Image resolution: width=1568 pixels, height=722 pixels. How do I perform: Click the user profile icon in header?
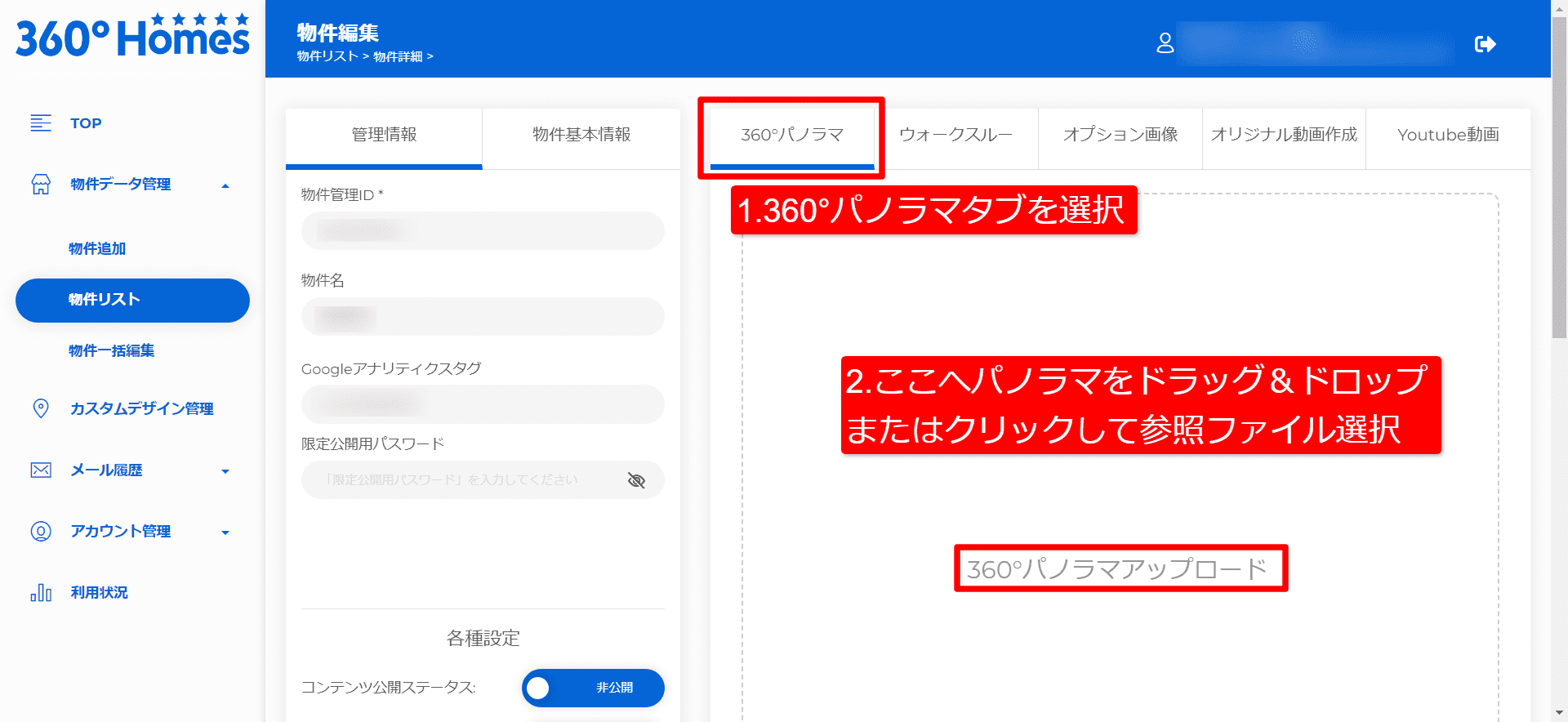pyautogui.click(x=1165, y=43)
